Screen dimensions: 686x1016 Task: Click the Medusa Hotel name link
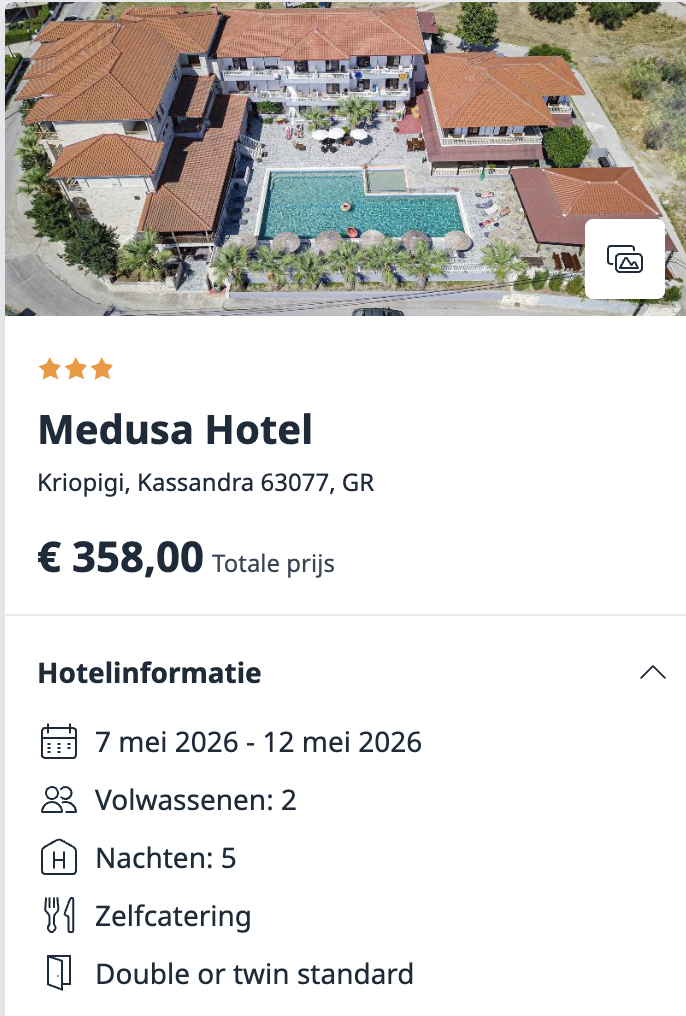[174, 431]
